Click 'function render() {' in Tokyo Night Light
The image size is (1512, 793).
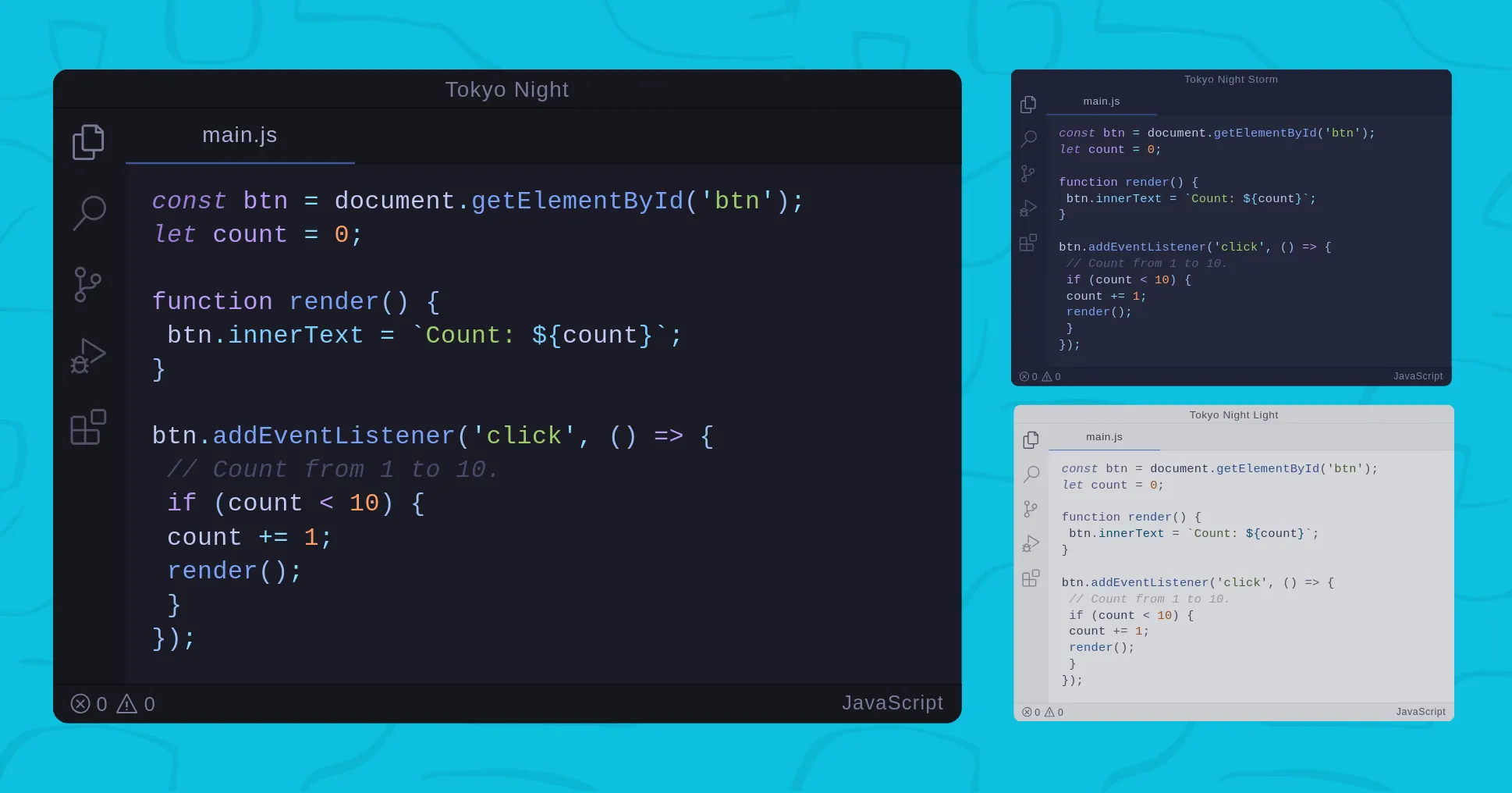pos(1131,517)
